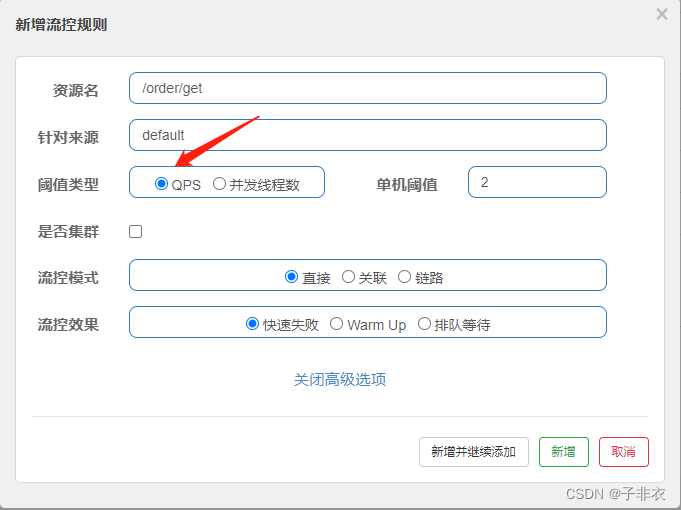This screenshot has width=681, height=510.
Task: Click the 单机阈值 input field
Action: point(537,182)
